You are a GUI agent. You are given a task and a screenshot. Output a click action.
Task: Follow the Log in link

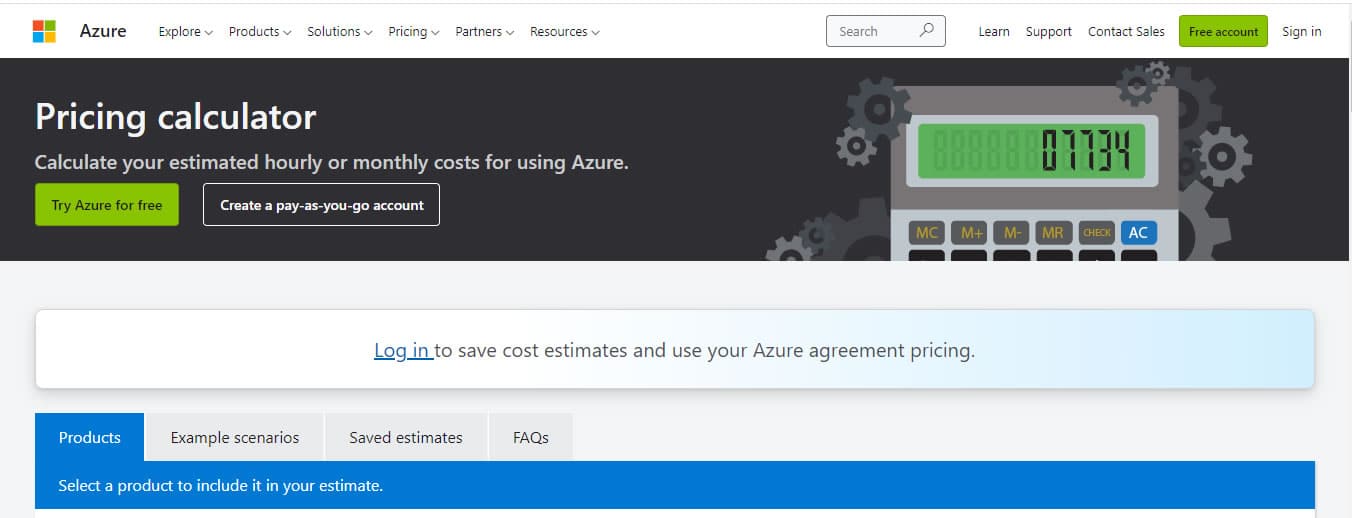click(402, 350)
